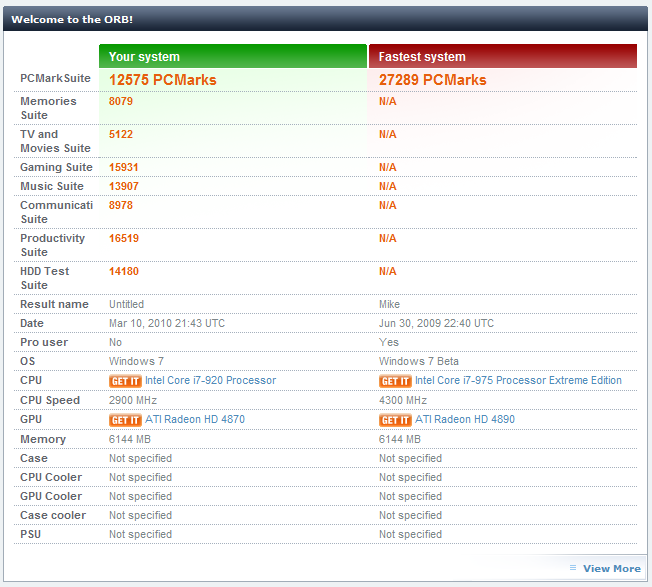Click the TV and Movies Suite label
Viewport: 652px width, 587px height.
click(x=55, y=141)
